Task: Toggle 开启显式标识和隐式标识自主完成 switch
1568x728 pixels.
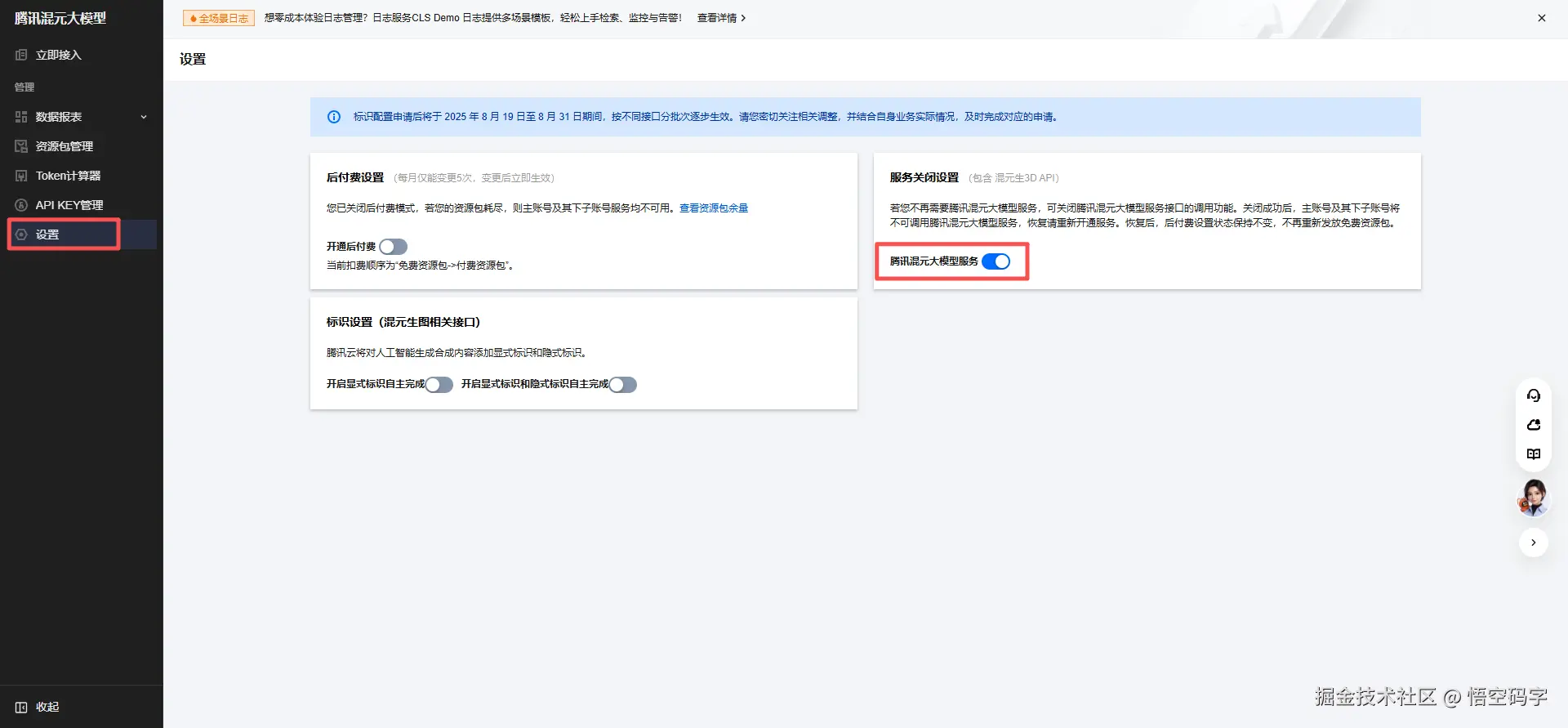Action: [623, 385]
